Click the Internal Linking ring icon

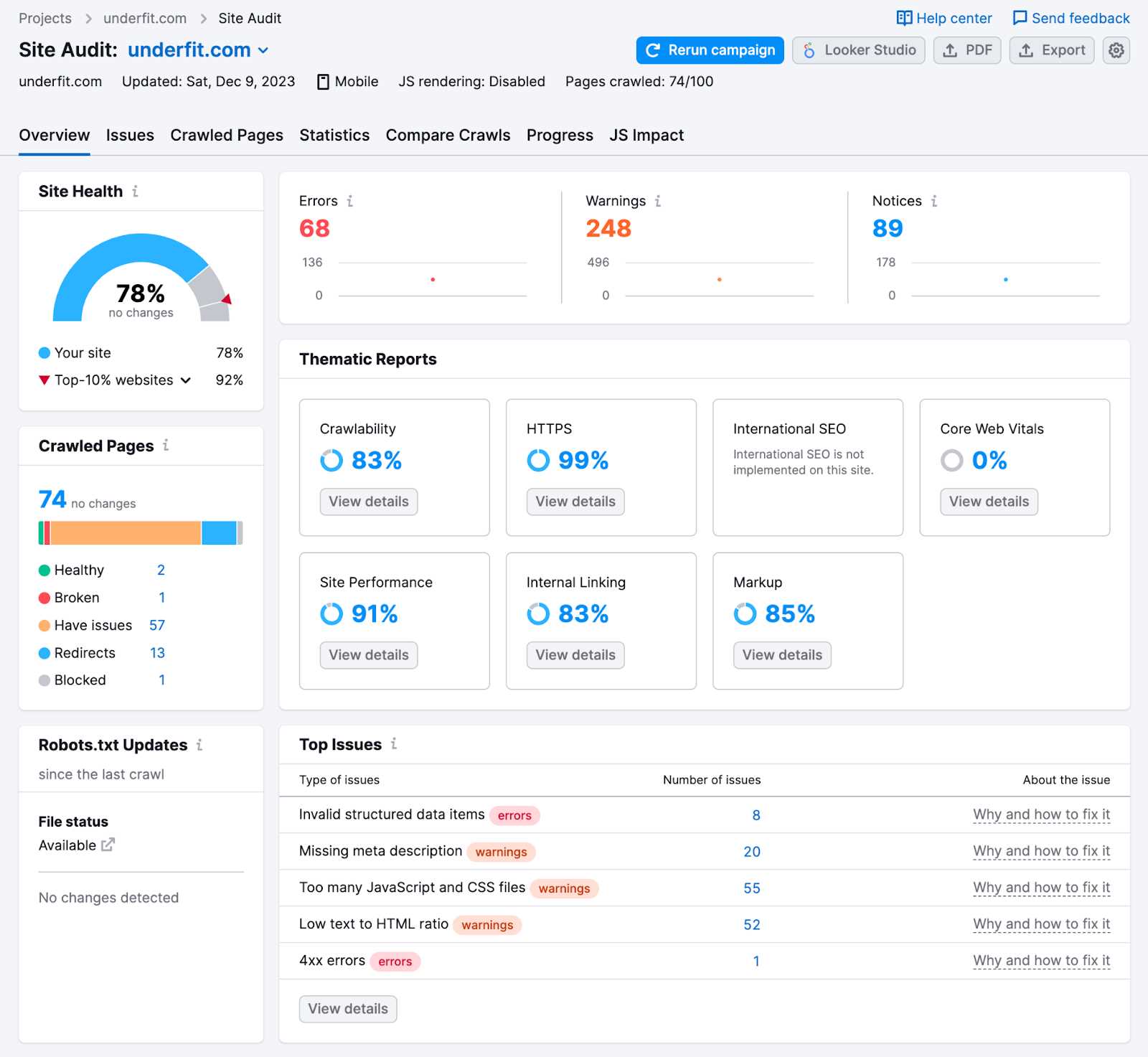click(538, 614)
